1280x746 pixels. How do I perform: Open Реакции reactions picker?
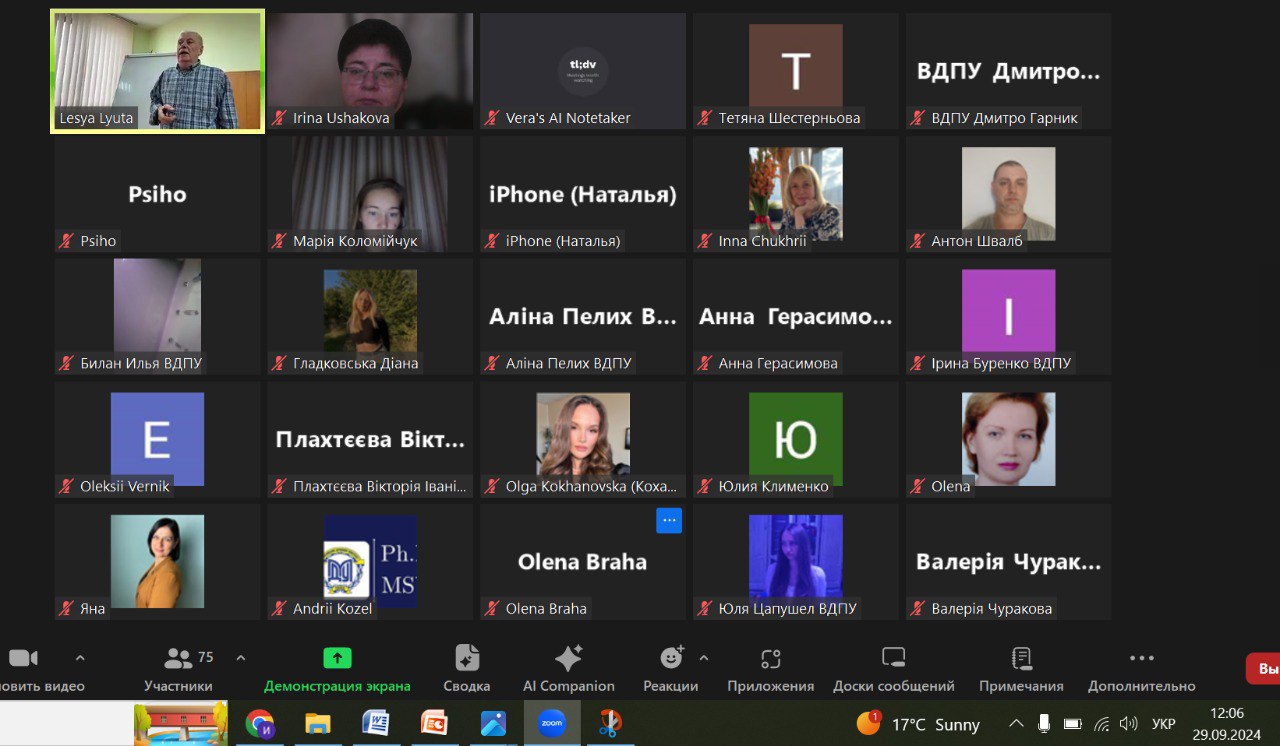670,669
